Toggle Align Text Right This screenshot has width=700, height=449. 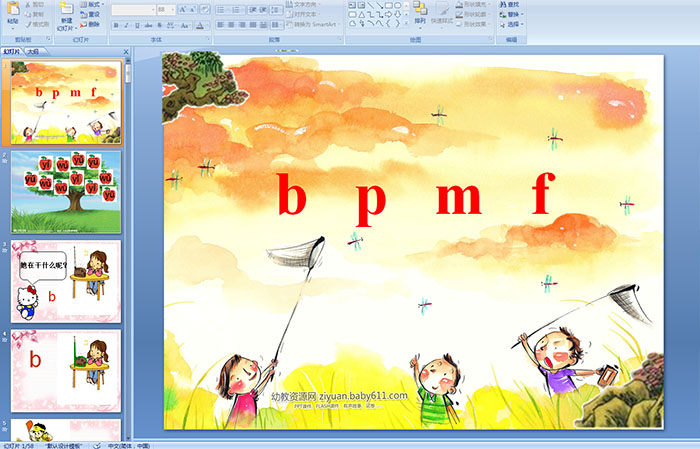(x=242, y=25)
